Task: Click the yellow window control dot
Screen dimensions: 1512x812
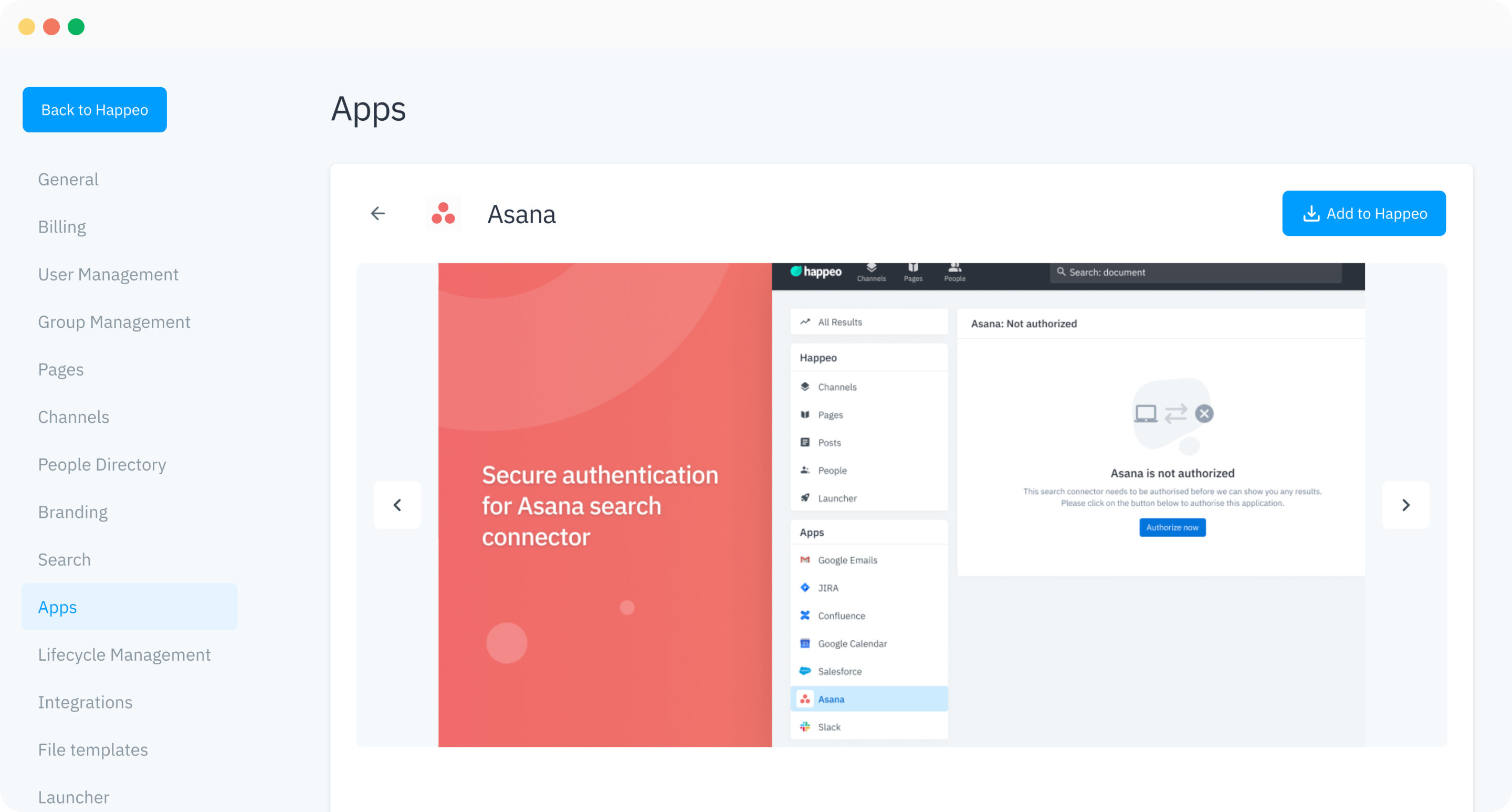Action: point(27,27)
